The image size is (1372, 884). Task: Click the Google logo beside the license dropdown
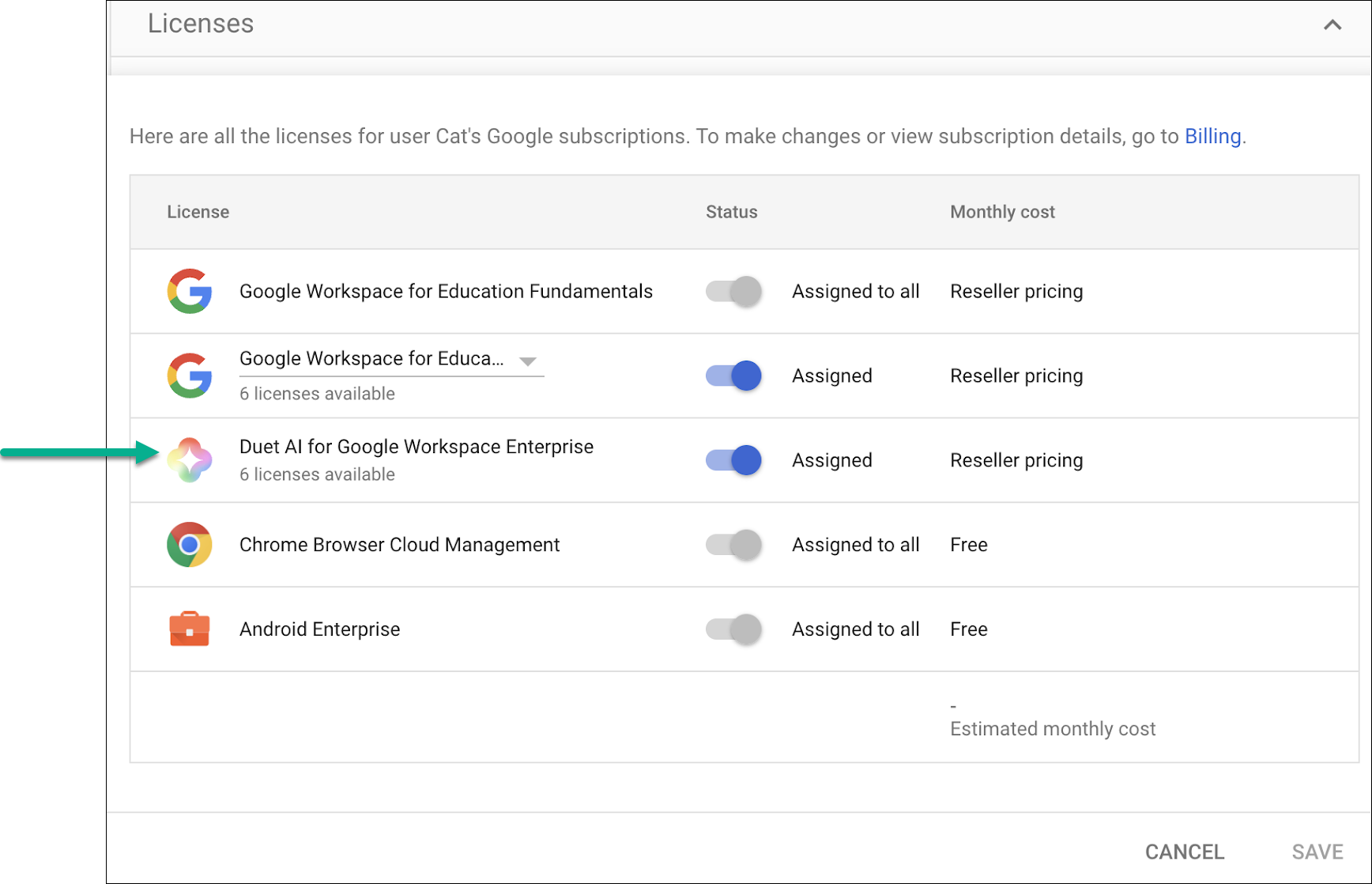[x=190, y=376]
